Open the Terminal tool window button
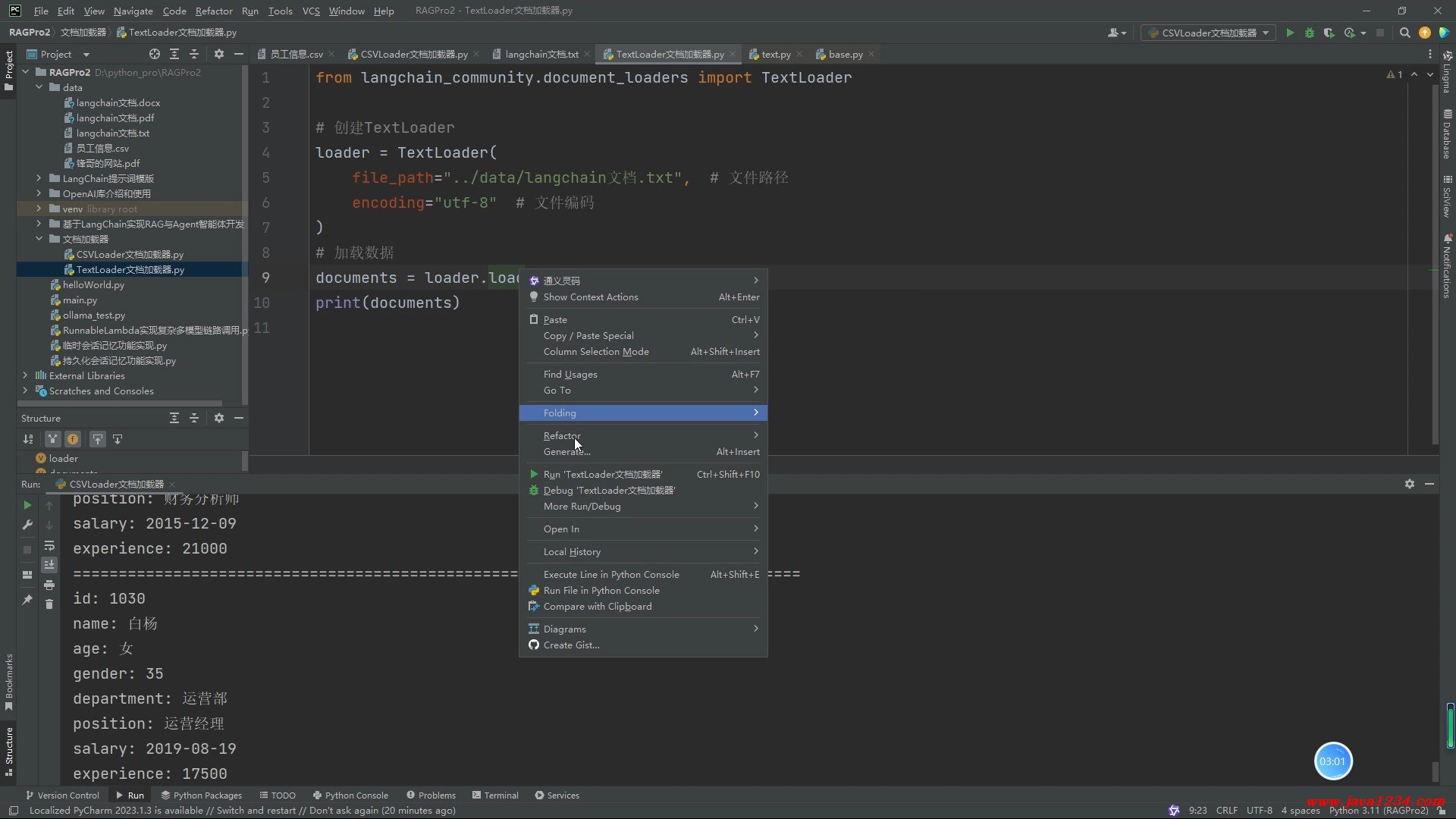1456x819 pixels. 495,795
